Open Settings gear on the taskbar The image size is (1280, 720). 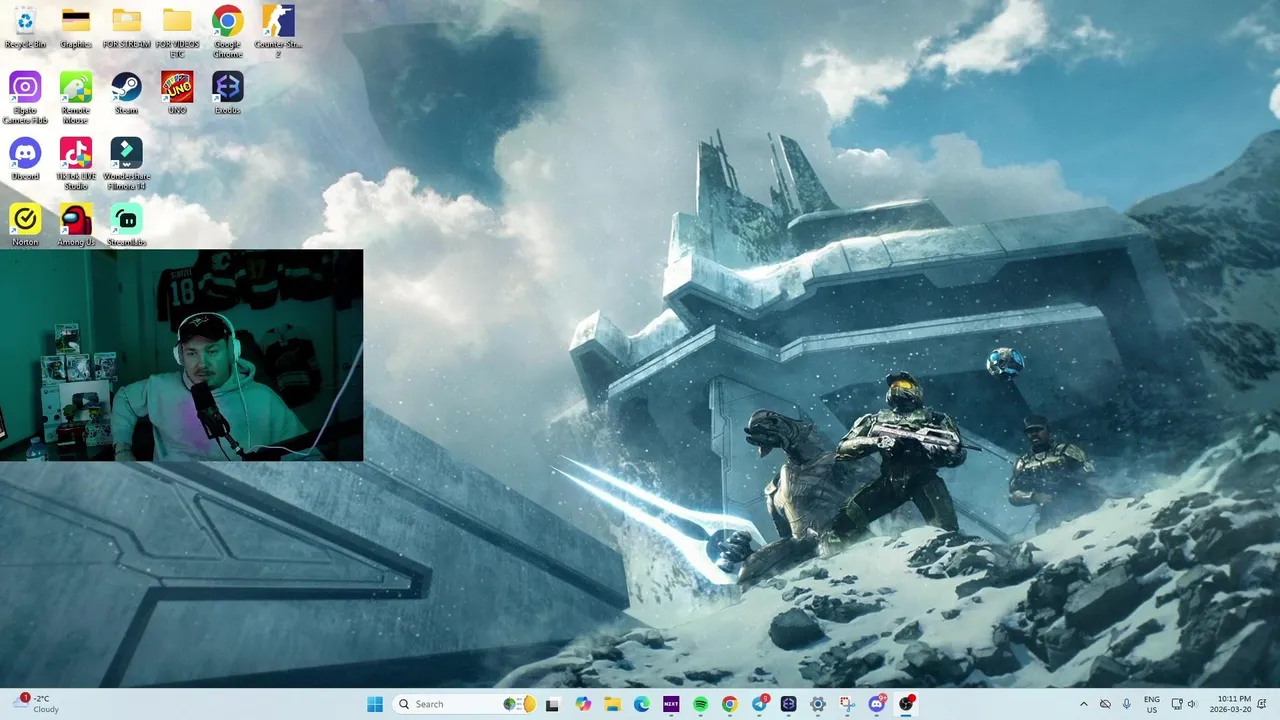pyautogui.click(x=818, y=704)
